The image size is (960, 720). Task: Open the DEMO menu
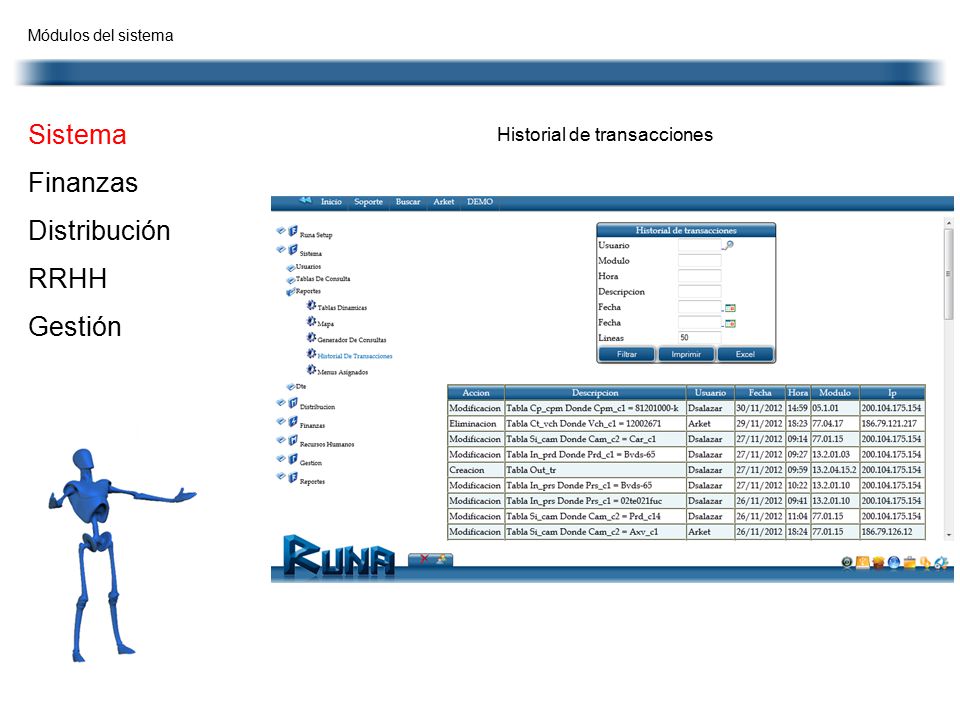click(x=480, y=201)
